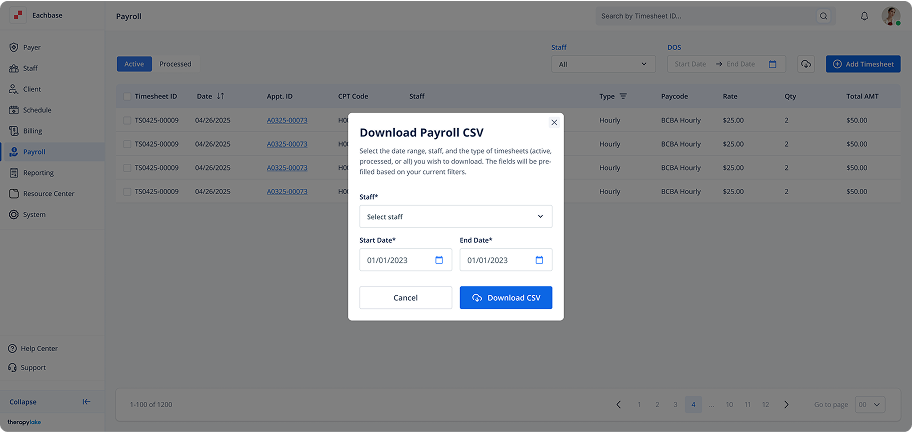This screenshot has width=912, height=432.
Task: Click the Search by Timesheet ID field
Action: (705, 16)
